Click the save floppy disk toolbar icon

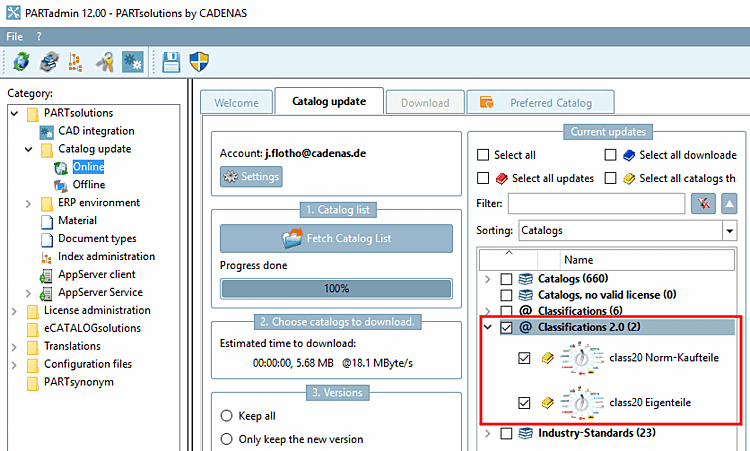pyautogui.click(x=171, y=62)
